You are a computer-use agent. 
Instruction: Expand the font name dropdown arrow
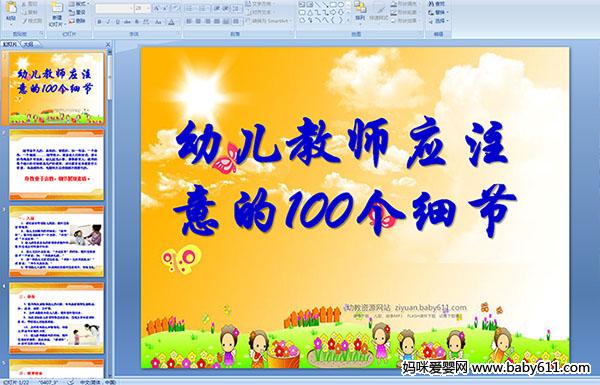tap(131, 8)
